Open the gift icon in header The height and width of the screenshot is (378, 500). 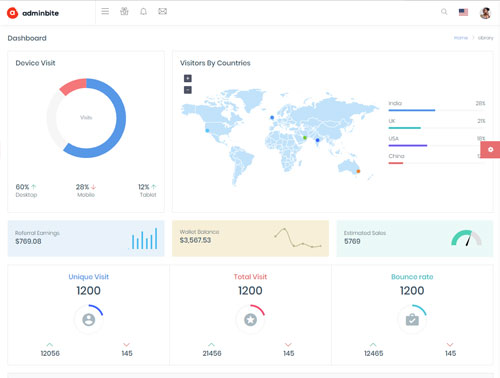point(124,11)
